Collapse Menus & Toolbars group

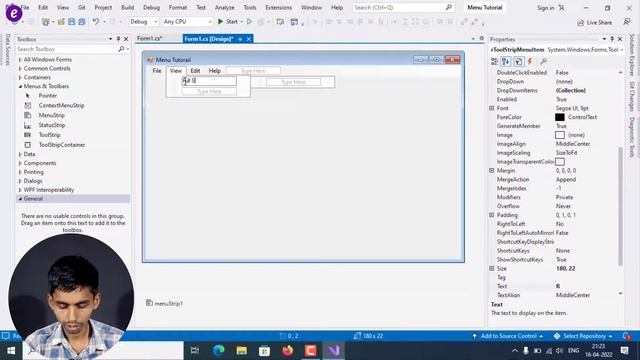(x=20, y=87)
